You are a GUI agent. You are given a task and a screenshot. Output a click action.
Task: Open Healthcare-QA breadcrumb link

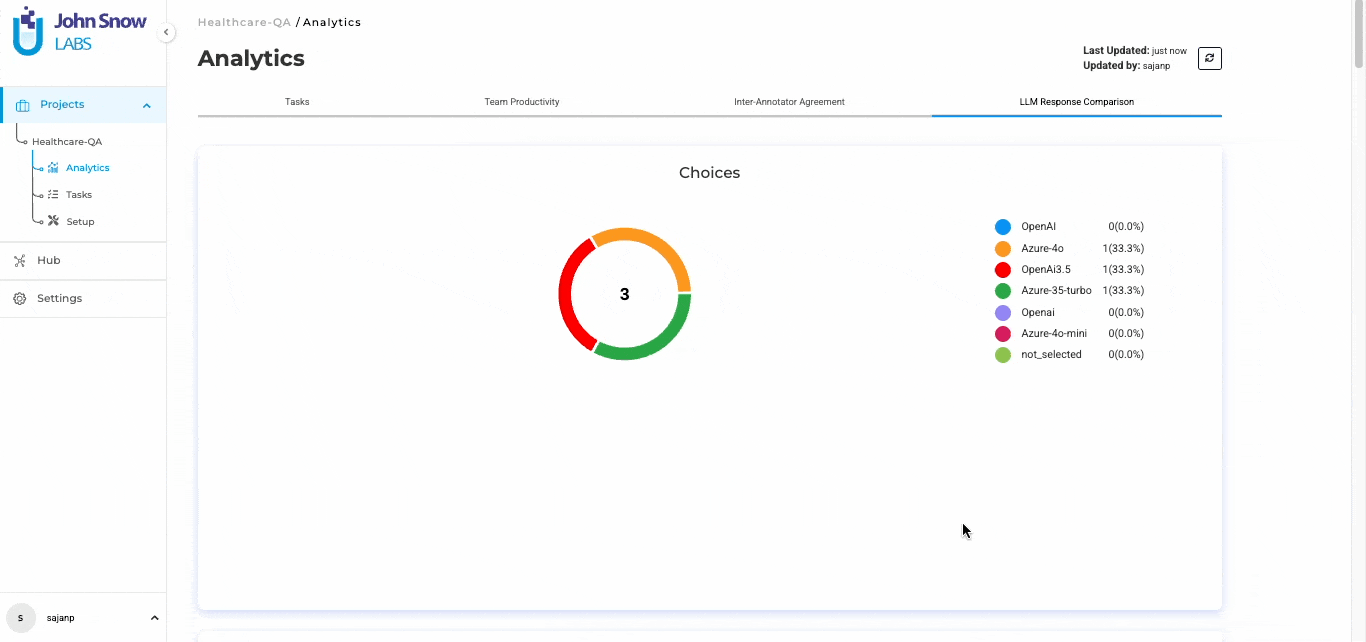(244, 22)
